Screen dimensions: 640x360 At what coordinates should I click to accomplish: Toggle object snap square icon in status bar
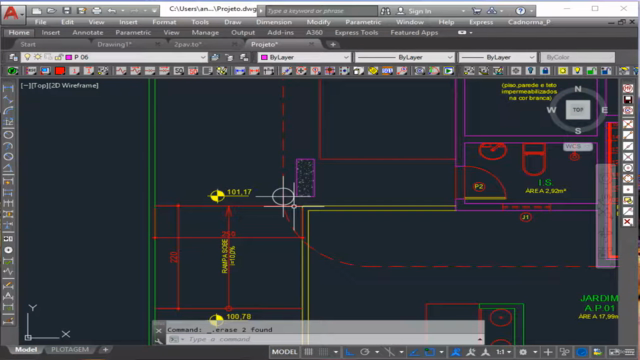(429, 352)
